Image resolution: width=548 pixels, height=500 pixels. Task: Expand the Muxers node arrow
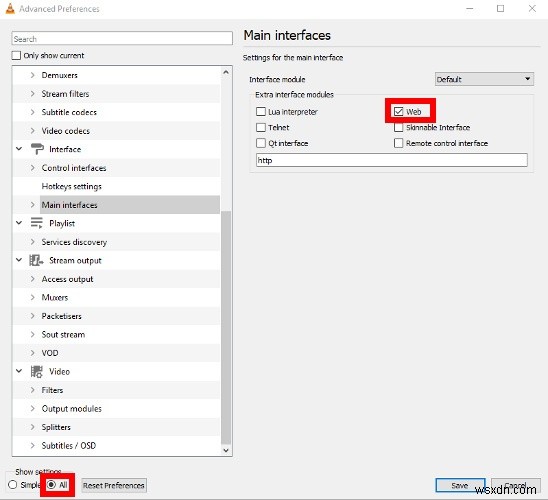(x=33, y=297)
